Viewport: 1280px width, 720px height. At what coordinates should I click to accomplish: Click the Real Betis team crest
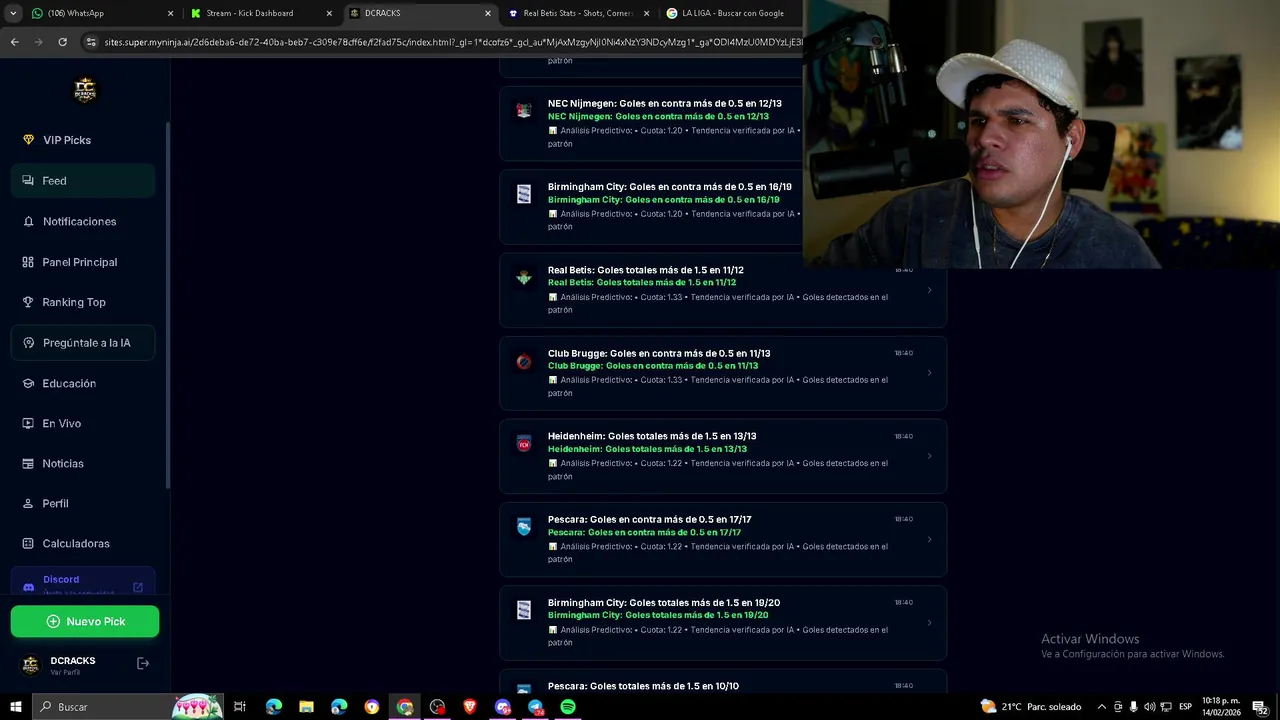pos(524,277)
